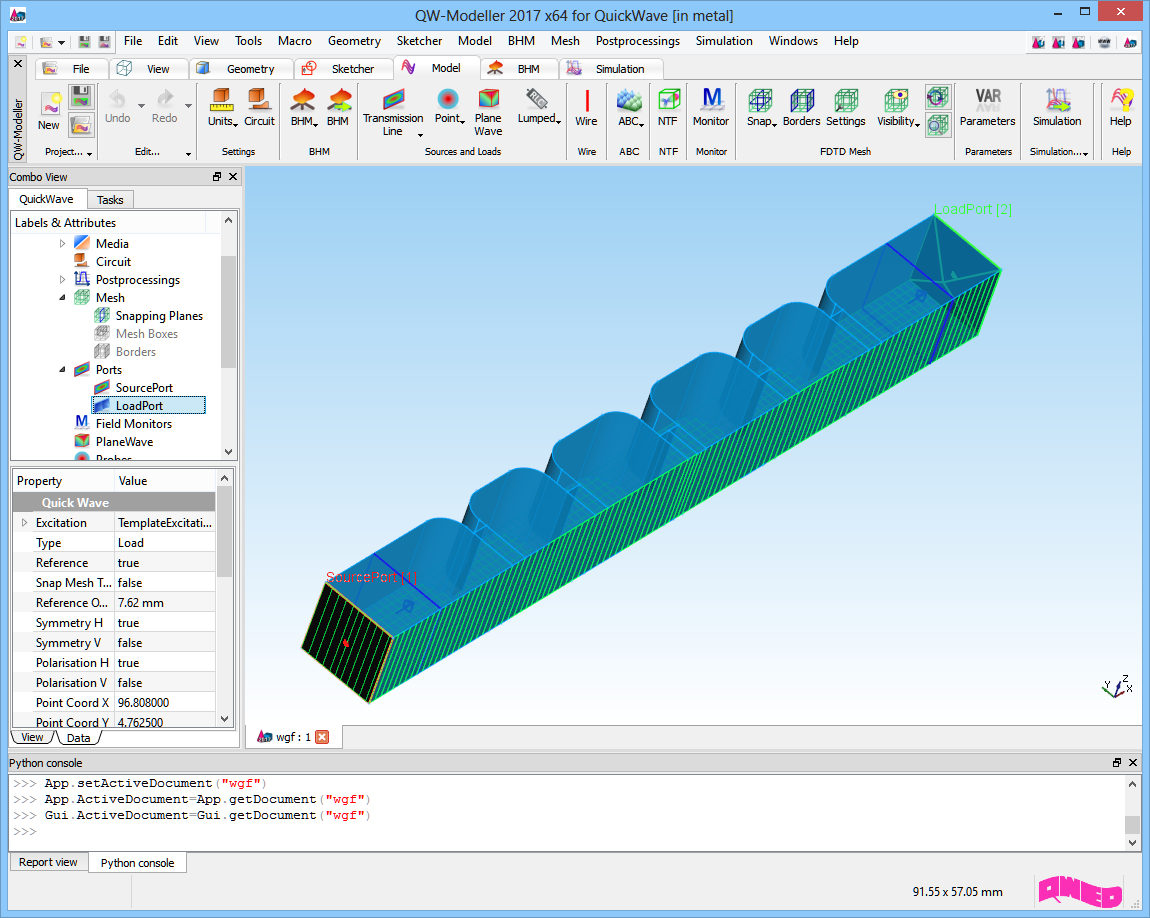Float the Combo View panel

coord(217,177)
